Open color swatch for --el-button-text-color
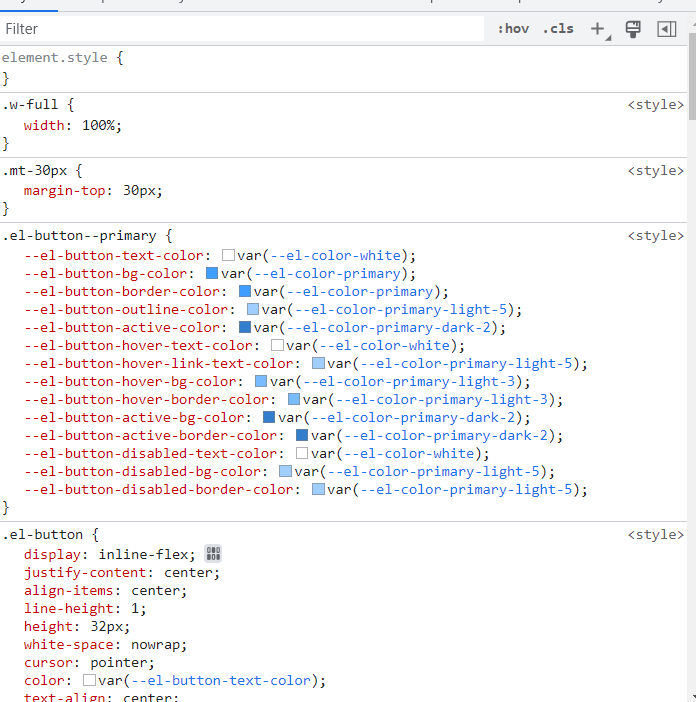This screenshot has width=696, height=702. click(x=228, y=255)
